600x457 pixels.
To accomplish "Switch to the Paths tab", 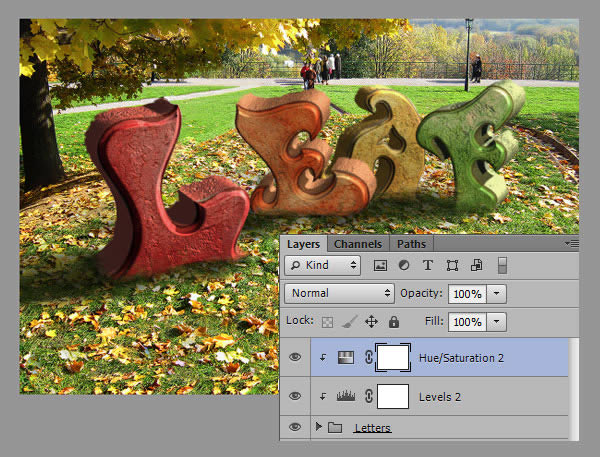I will (411, 244).
